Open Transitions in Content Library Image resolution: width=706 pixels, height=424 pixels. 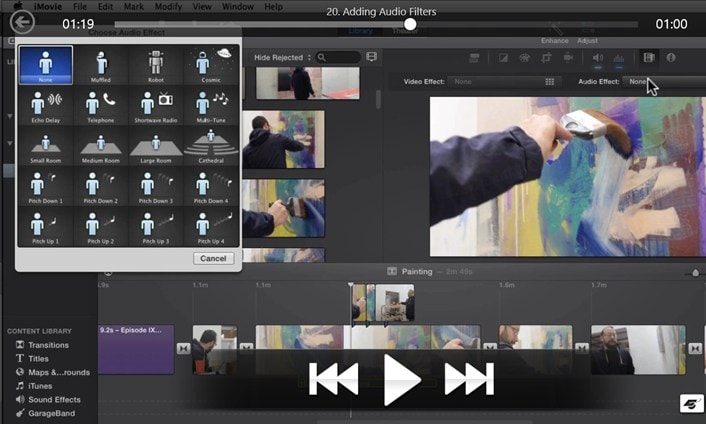pos(43,345)
